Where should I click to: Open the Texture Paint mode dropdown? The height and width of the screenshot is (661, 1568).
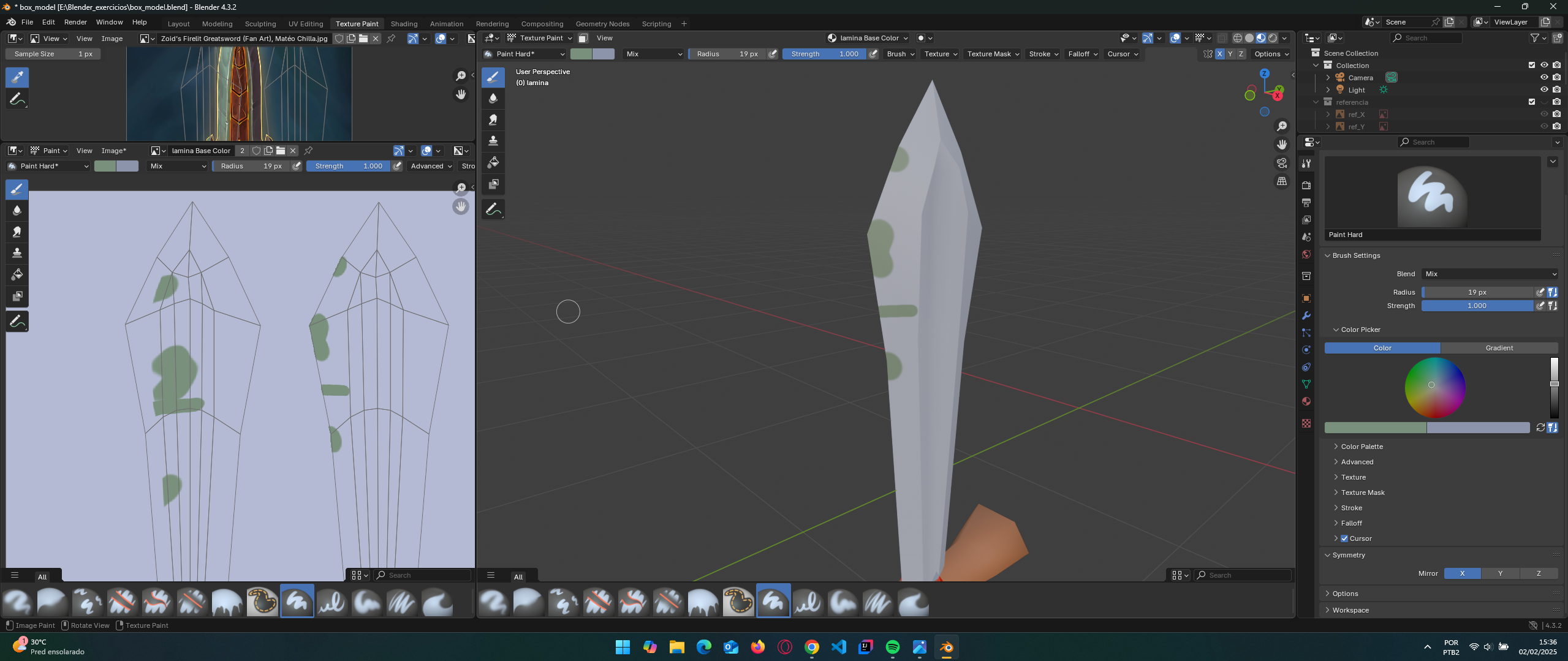[539, 38]
